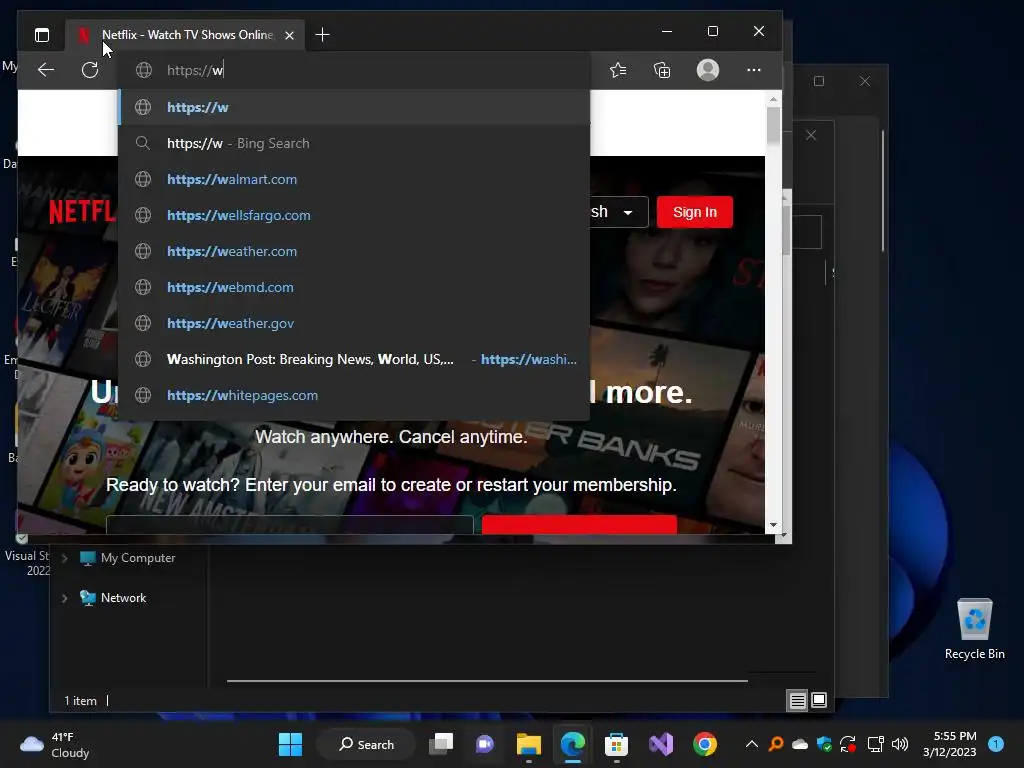Open the Netflix language dropdown

coord(618,212)
